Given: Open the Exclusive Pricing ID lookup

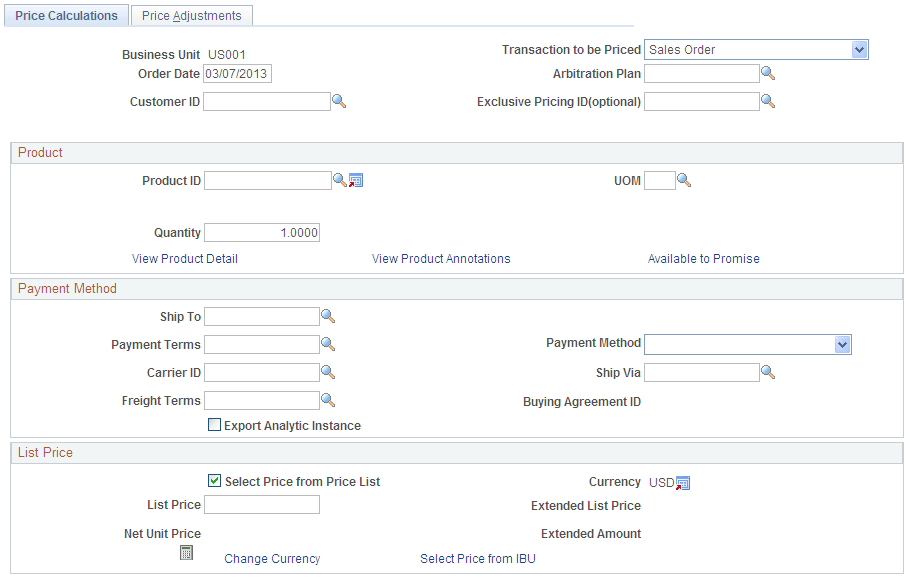Looking at the screenshot, I should pos(768,101).
